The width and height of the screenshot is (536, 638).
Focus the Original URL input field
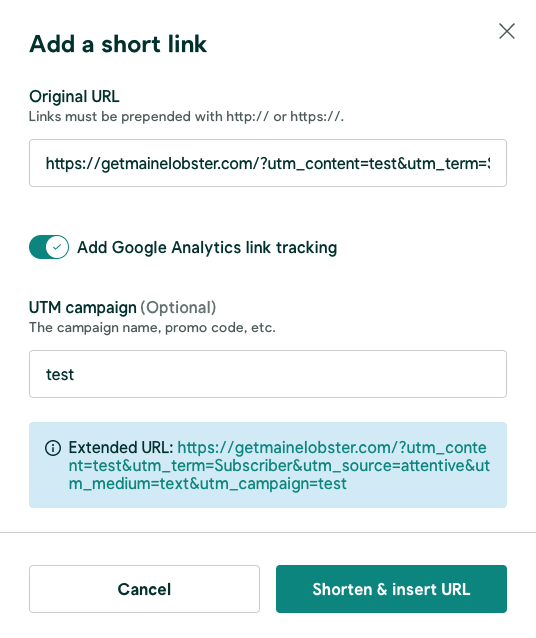pyautogui.click(x=268, y=163)
